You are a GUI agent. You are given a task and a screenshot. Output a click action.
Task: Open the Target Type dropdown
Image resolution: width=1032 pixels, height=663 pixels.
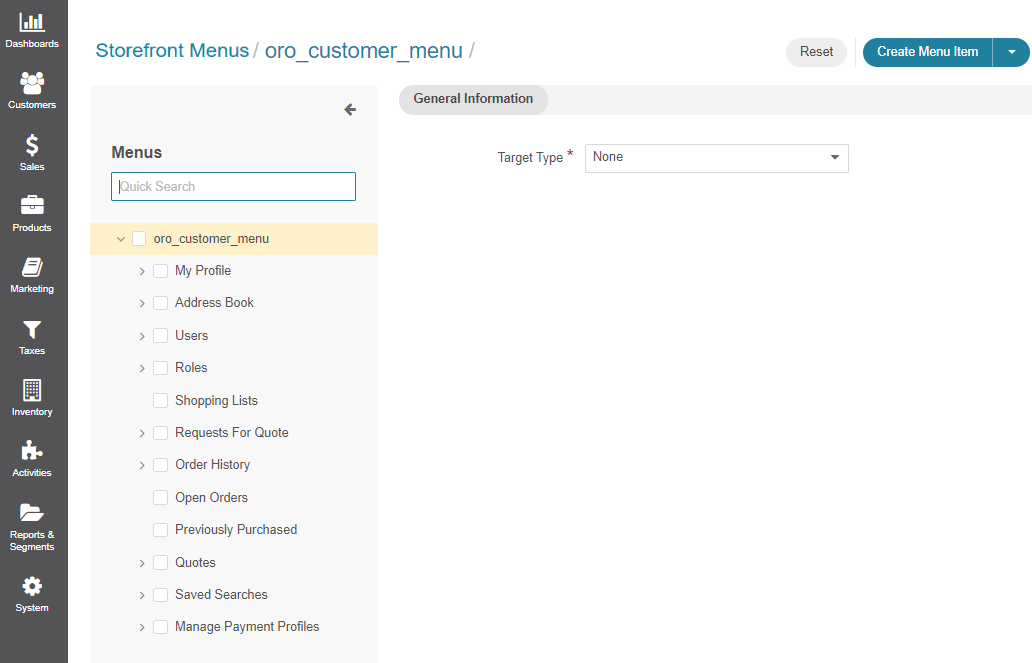tap(716, 158)
